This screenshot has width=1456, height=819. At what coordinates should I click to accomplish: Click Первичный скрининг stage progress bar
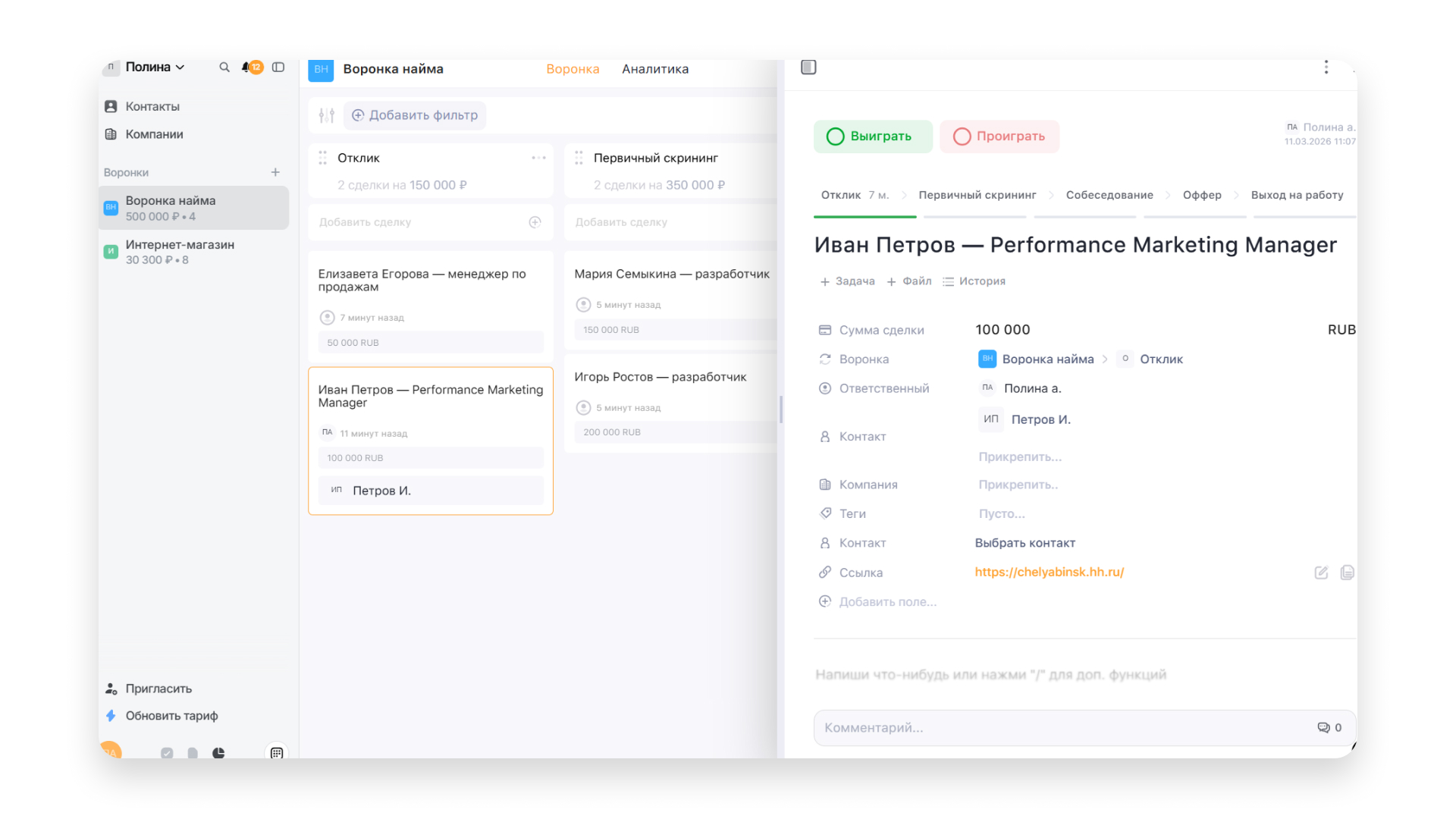coord(974,217)
